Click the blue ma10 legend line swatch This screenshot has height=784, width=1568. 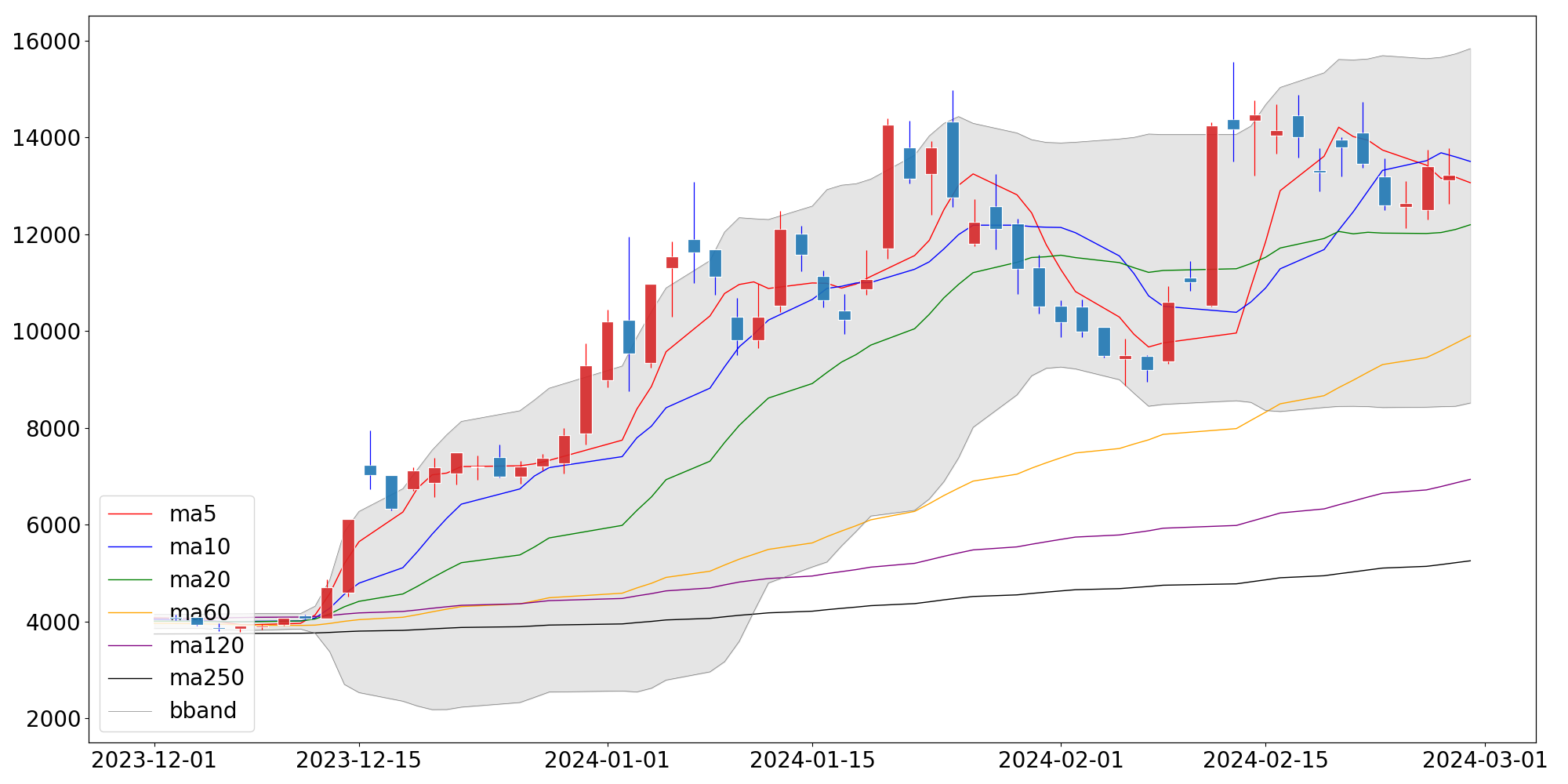(130, 547)
